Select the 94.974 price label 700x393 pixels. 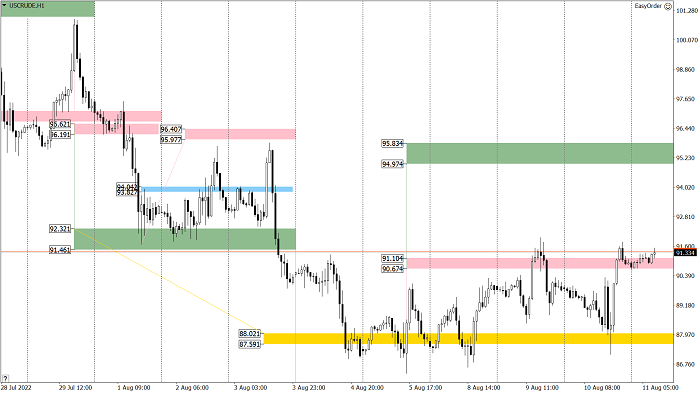coord(392,164)
